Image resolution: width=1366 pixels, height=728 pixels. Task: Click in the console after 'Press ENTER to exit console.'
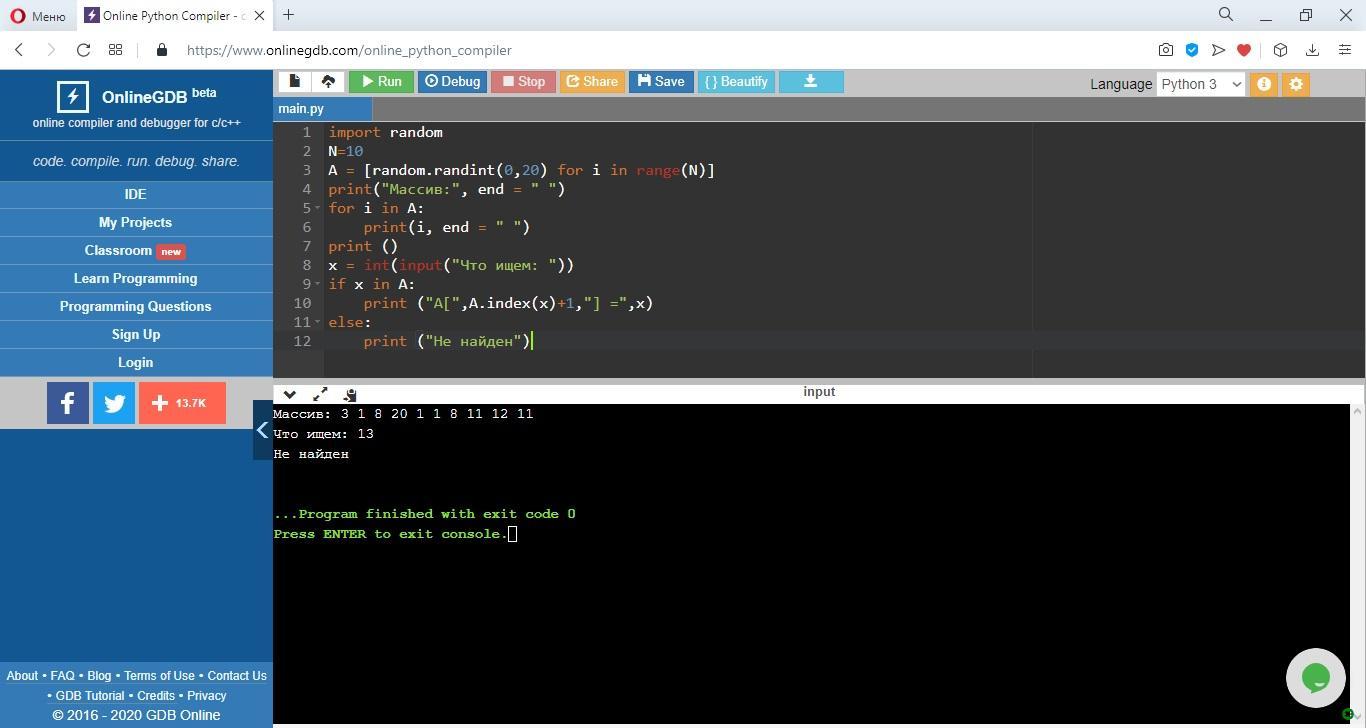click(x=513, y=534)
